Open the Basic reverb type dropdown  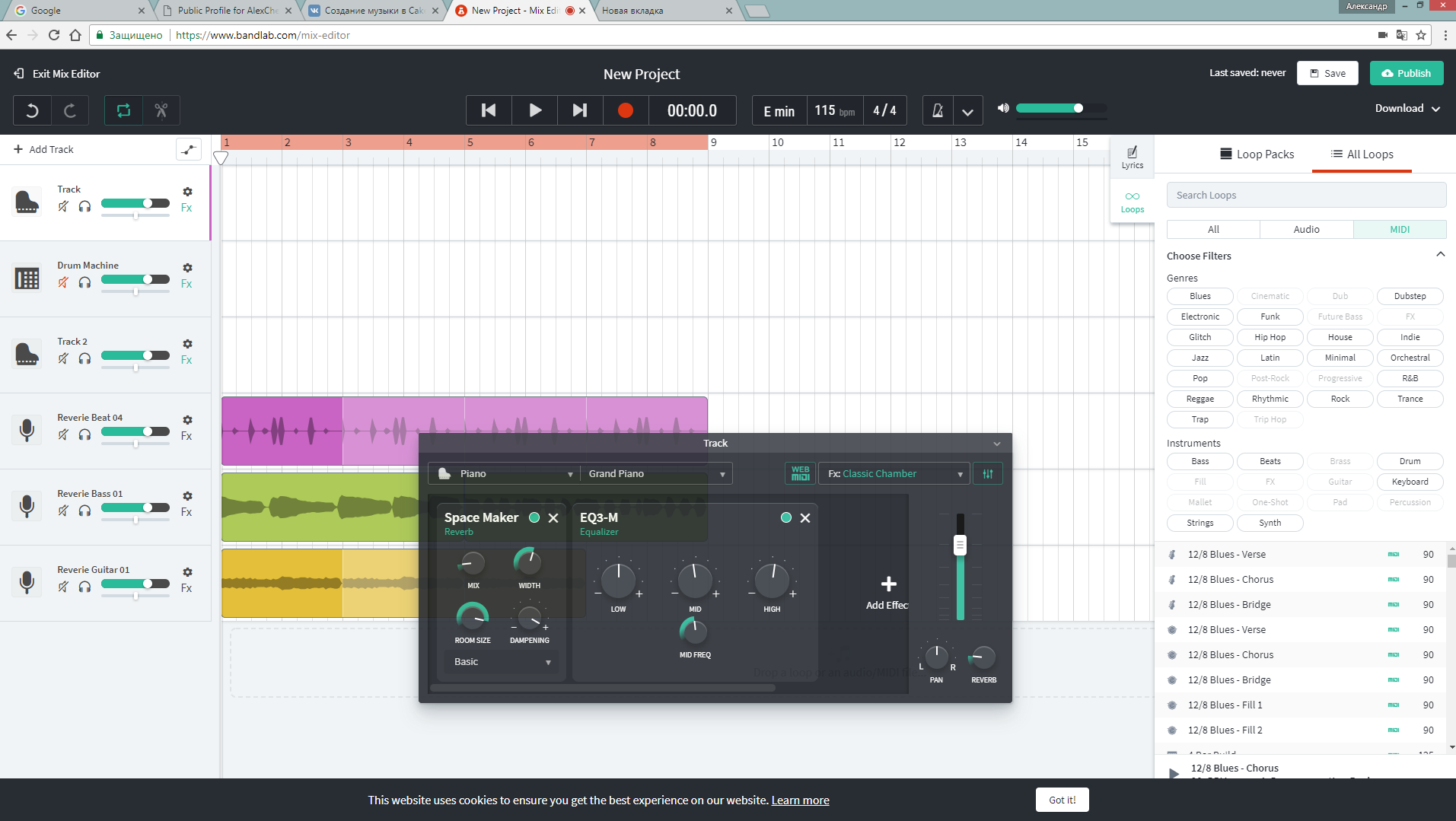[x=502, y=662]
